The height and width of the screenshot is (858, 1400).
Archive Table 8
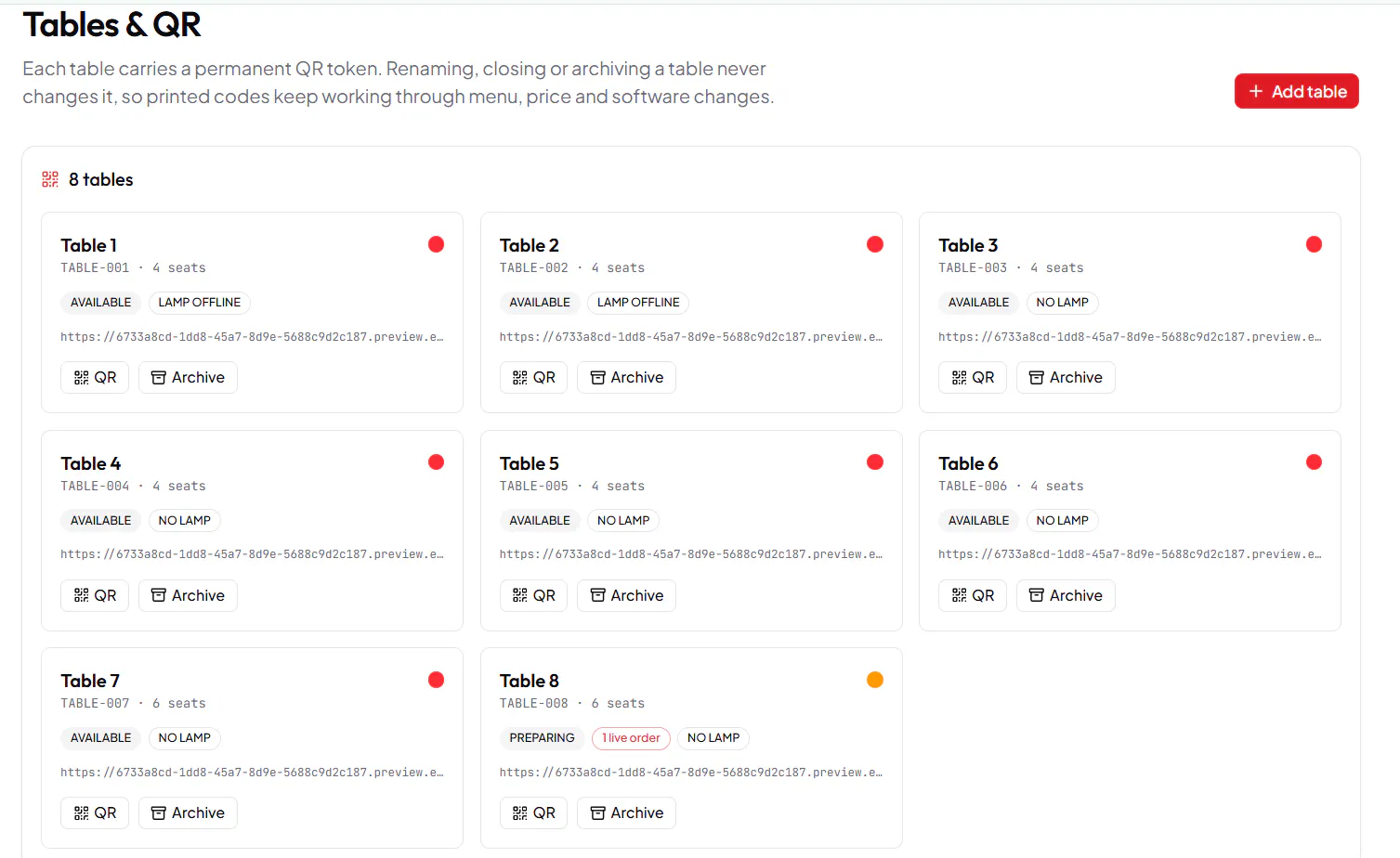tap(626, 812)
